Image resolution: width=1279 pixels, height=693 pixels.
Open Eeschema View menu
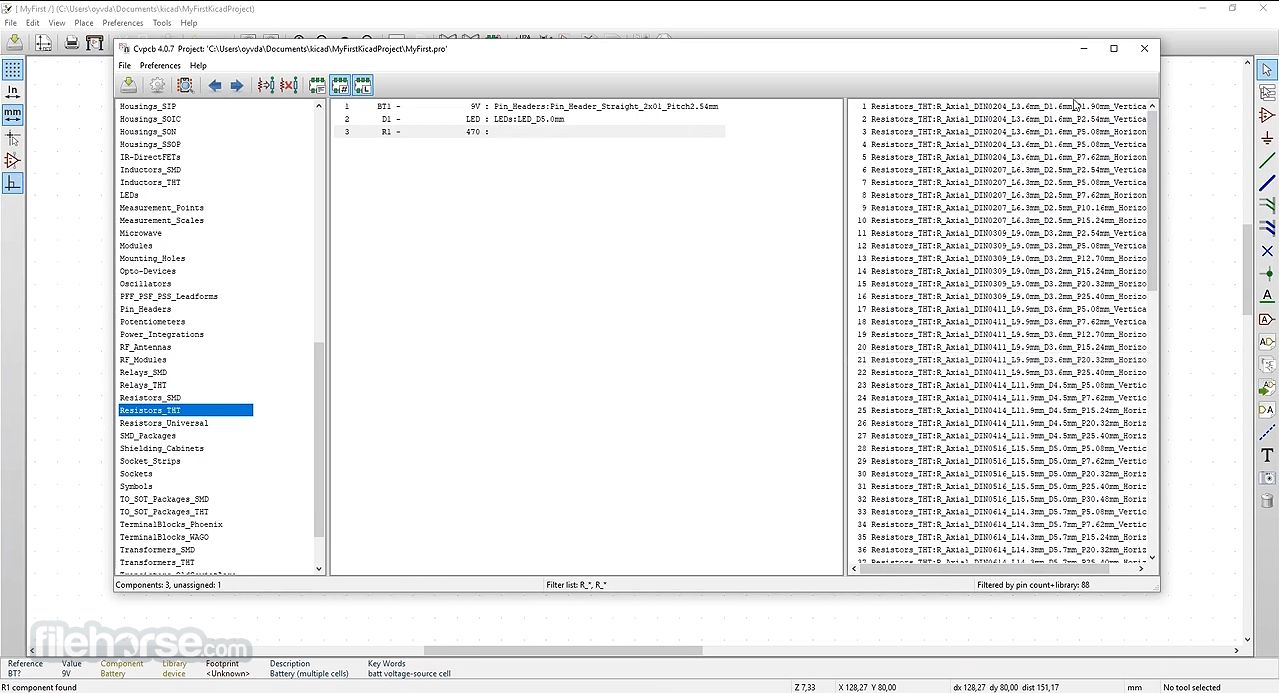pyautogui.click(x=57, y=23)
